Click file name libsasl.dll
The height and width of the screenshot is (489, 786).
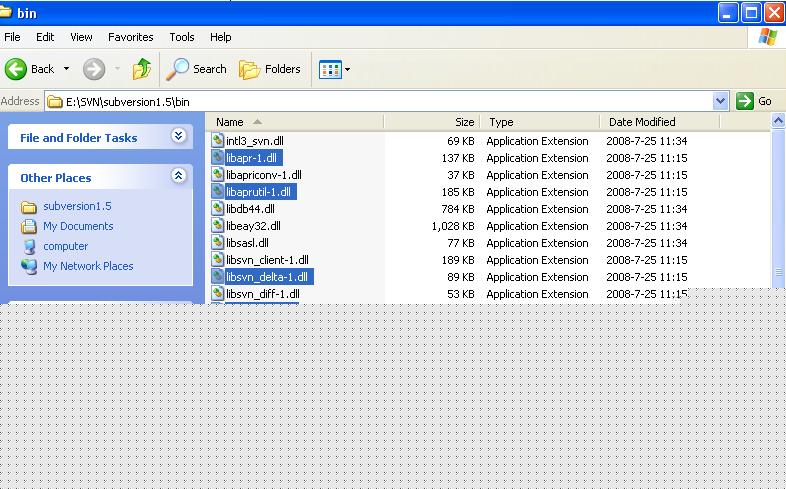(247, 243)
